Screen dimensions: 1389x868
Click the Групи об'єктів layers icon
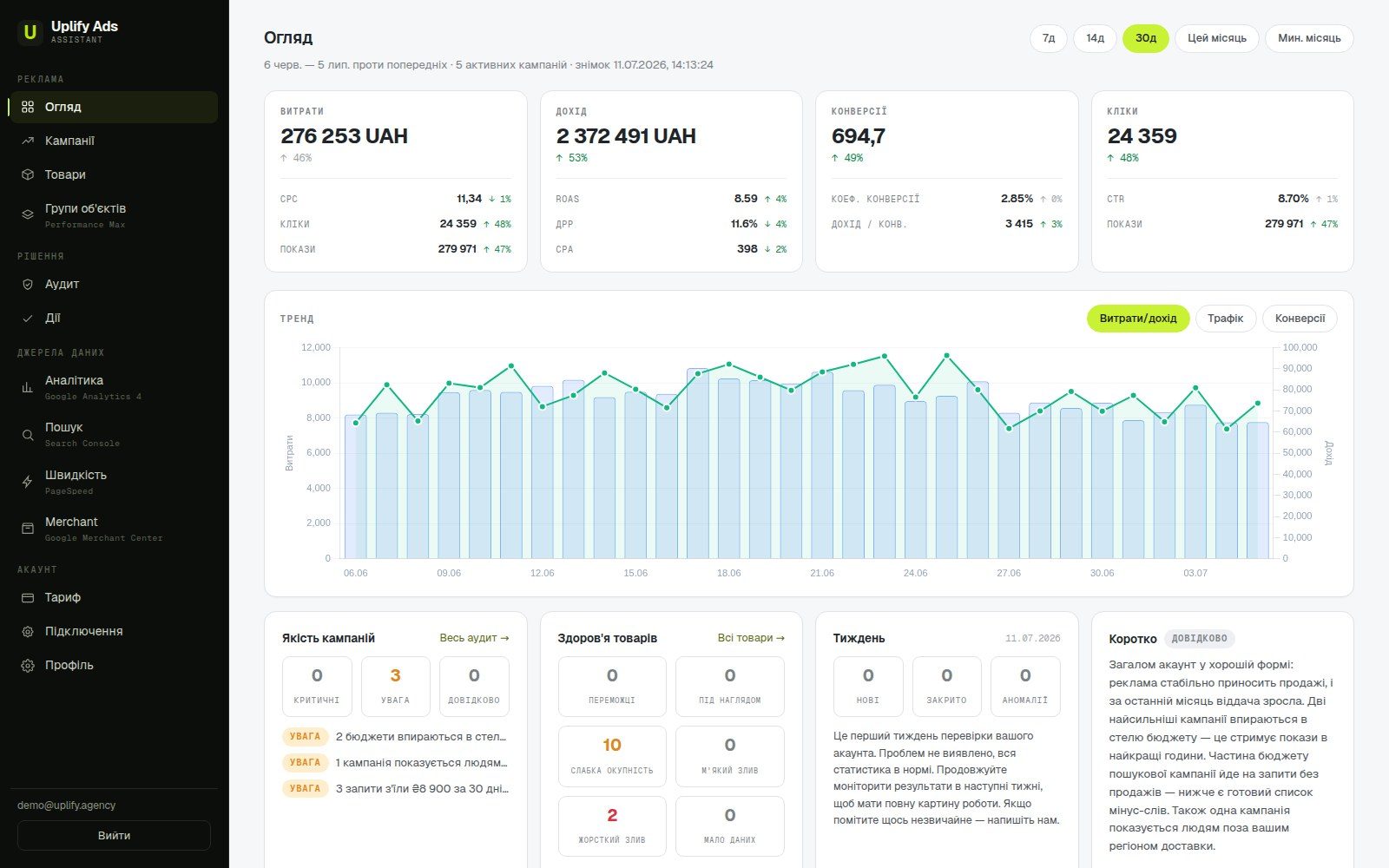click(28, 214)
